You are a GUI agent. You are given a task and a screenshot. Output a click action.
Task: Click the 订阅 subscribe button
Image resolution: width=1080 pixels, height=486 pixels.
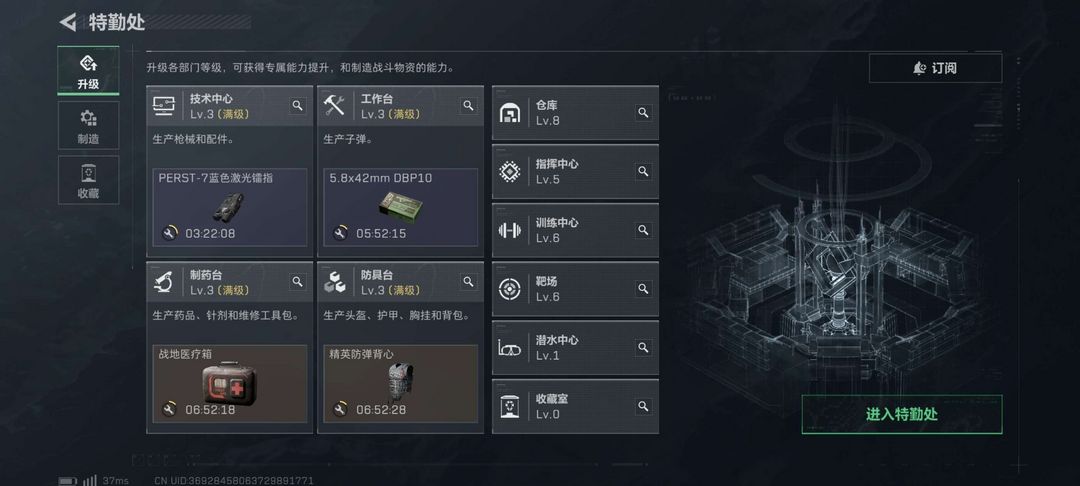935,68
